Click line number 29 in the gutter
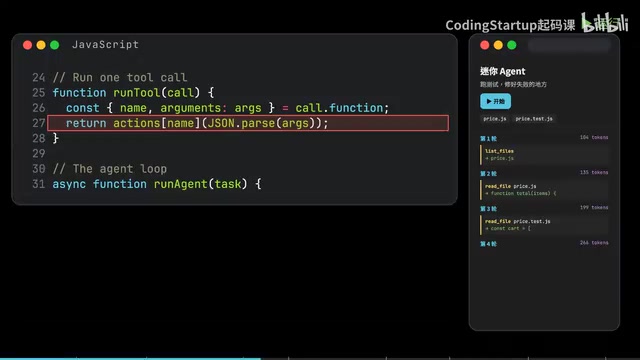Image resolution: width=640 pixels, height=360 pixels. tap(38, 153)
